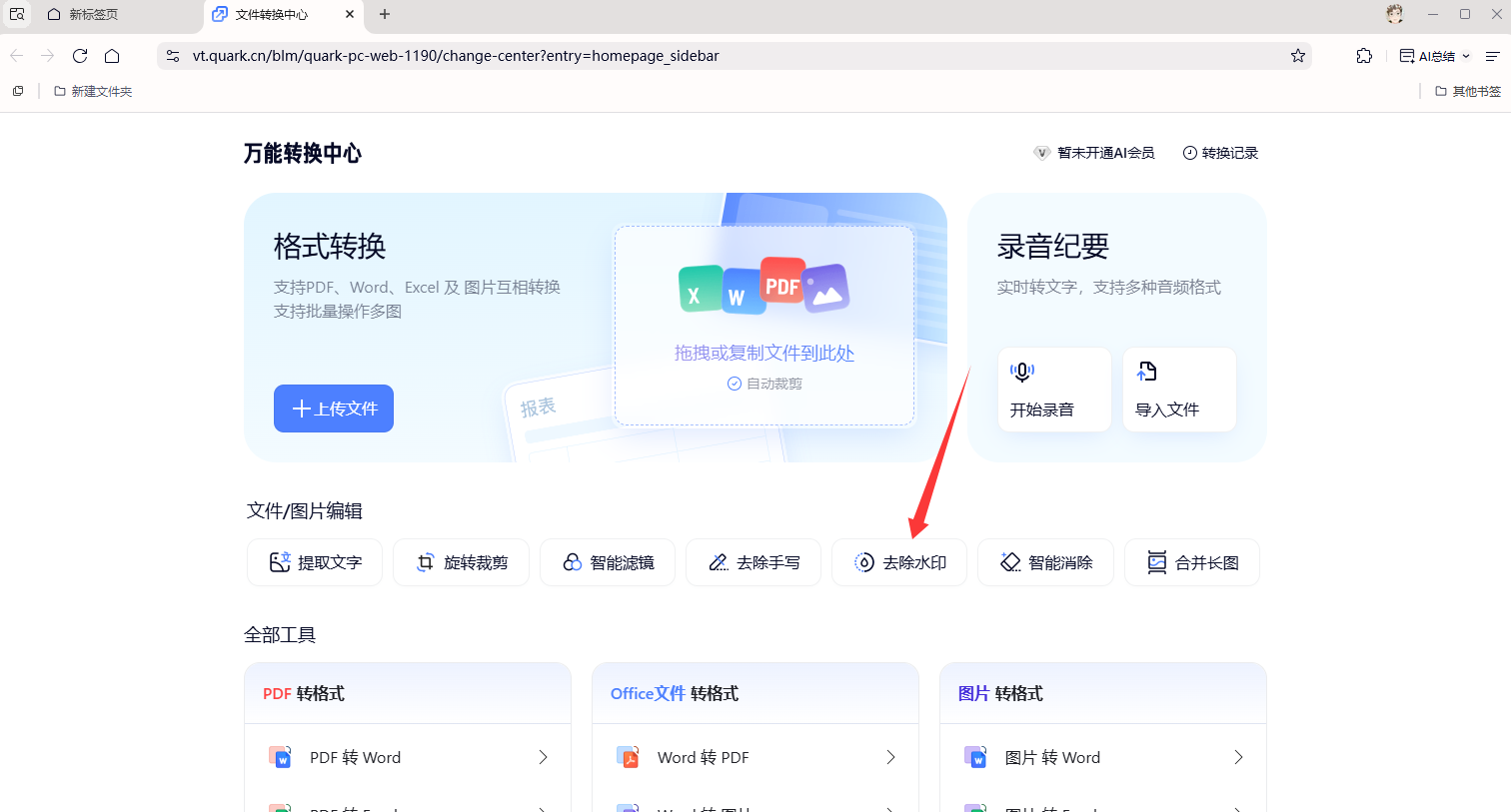Start the 合并长图 tool
1511x812 pixels.
[x=1192, y=562]
